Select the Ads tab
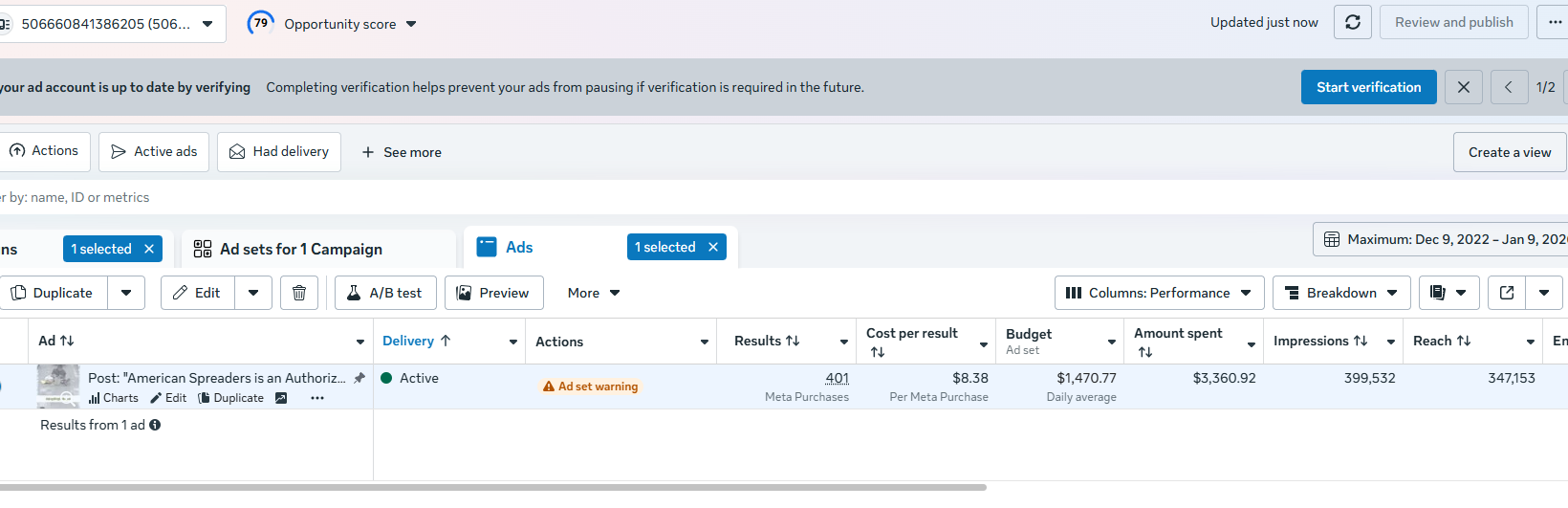Screen dimensions: 1568x508 (519, 247)
